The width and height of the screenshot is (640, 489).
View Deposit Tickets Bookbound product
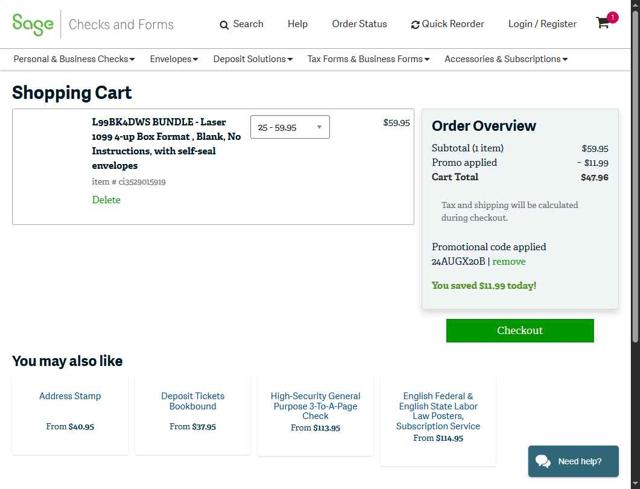tap(193, 401)
